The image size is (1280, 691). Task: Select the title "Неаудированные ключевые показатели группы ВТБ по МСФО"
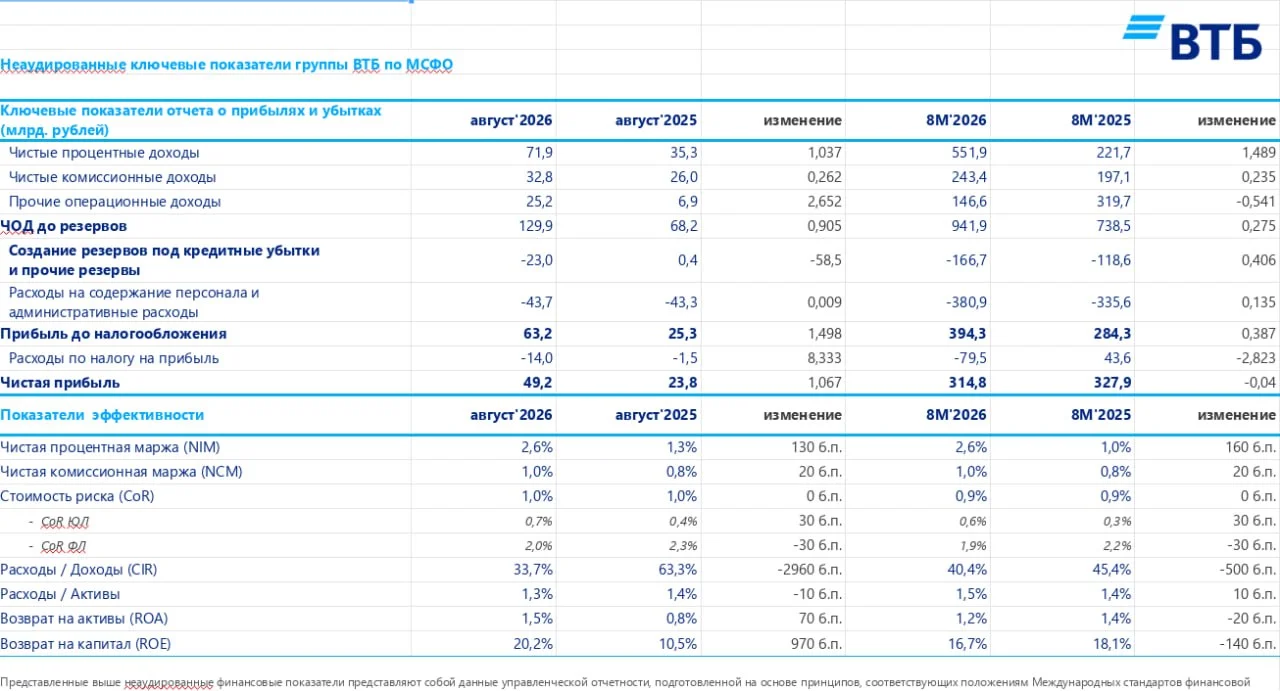tap(227, 65)
